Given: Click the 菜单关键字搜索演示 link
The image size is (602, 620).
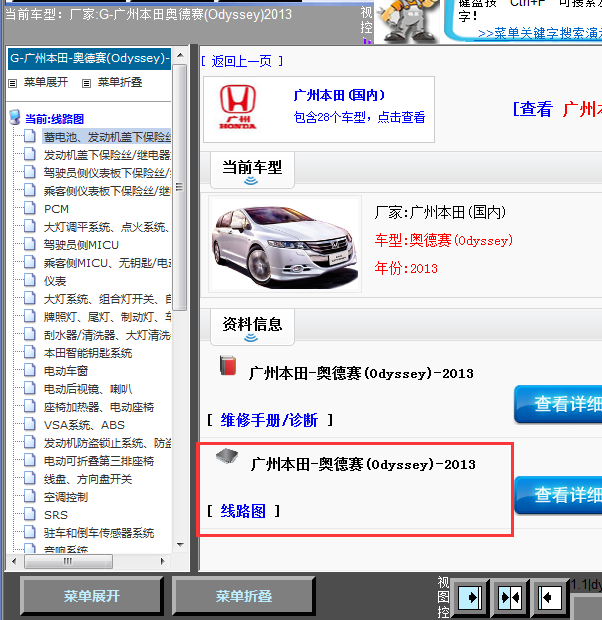Looking at the screenshot, I should click(x=540, y=34).
